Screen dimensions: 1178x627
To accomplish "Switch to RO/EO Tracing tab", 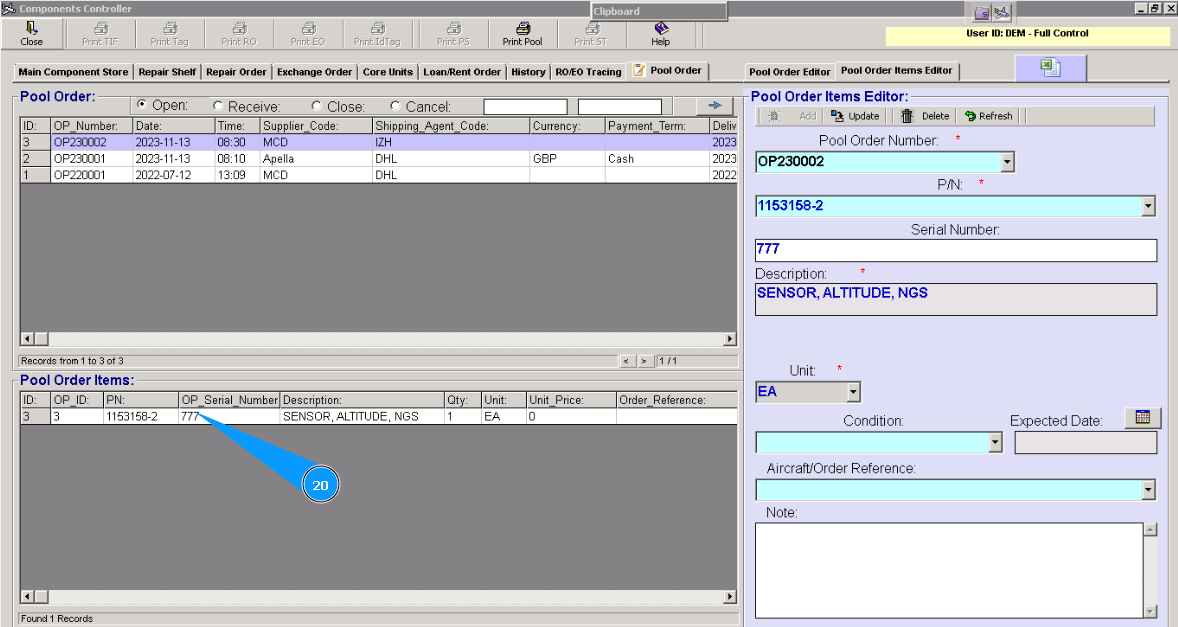I will [588, 72].
